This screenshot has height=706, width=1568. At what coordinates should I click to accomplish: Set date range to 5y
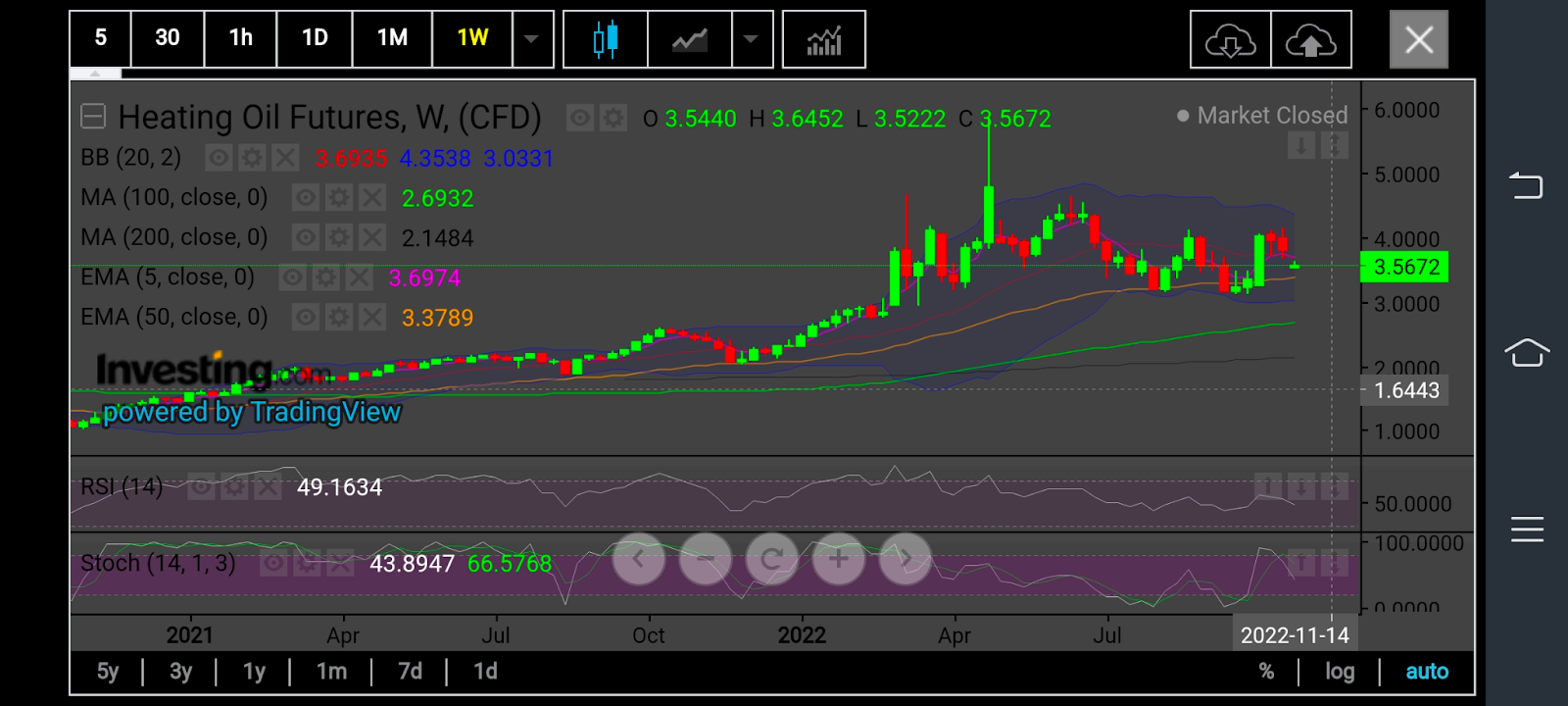point(108,672)
